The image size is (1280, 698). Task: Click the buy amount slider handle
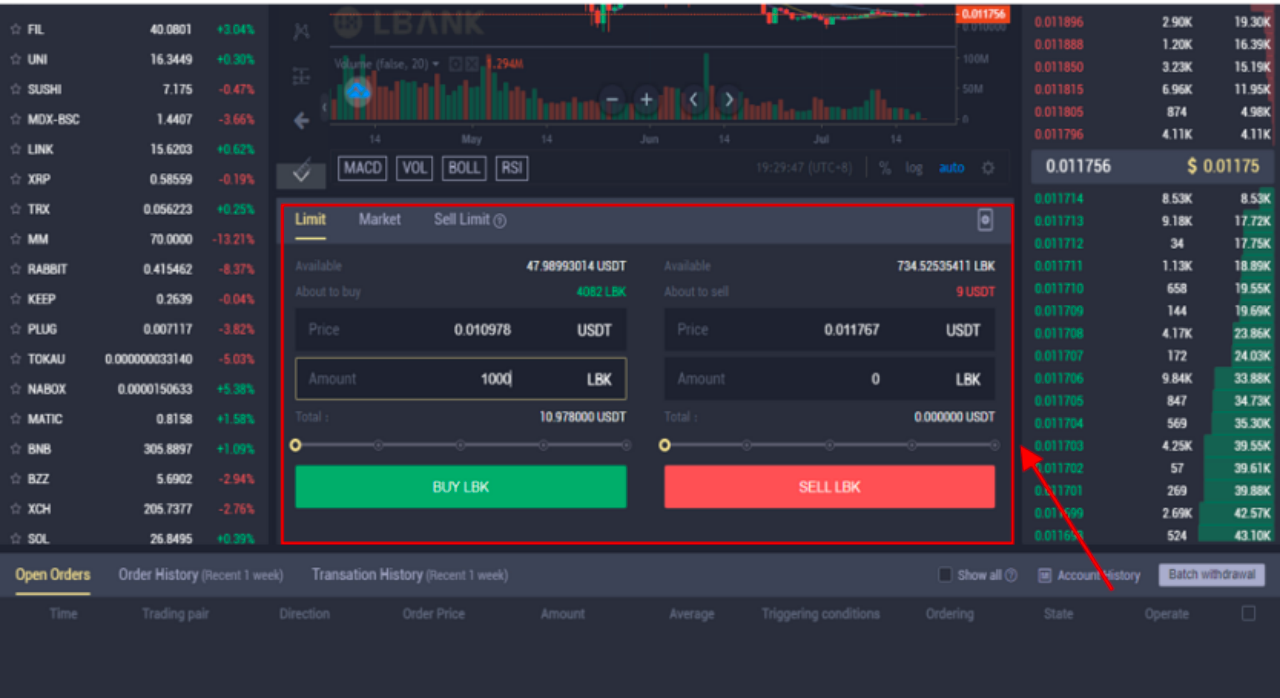(296, 445)
